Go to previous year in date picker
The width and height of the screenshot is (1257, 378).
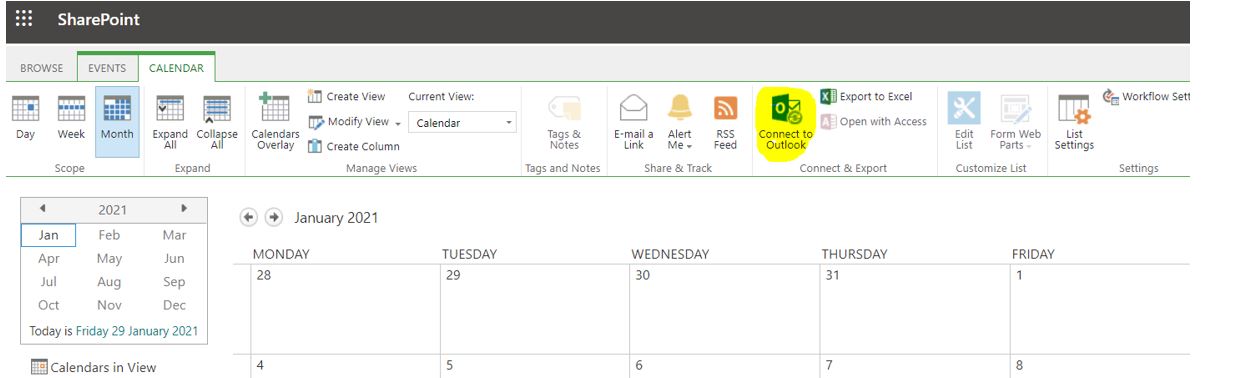[42, 209]
